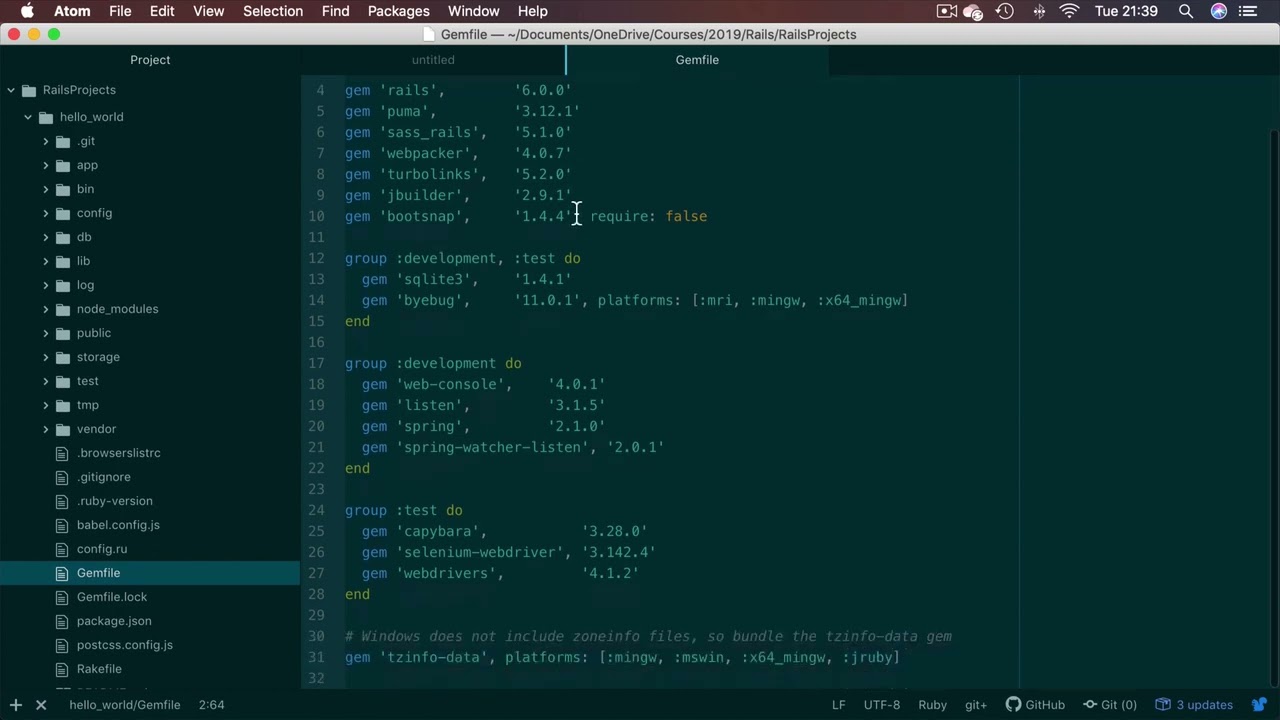Select the .ruby-version file
The image size is (1280, 720).
(115, 501)
